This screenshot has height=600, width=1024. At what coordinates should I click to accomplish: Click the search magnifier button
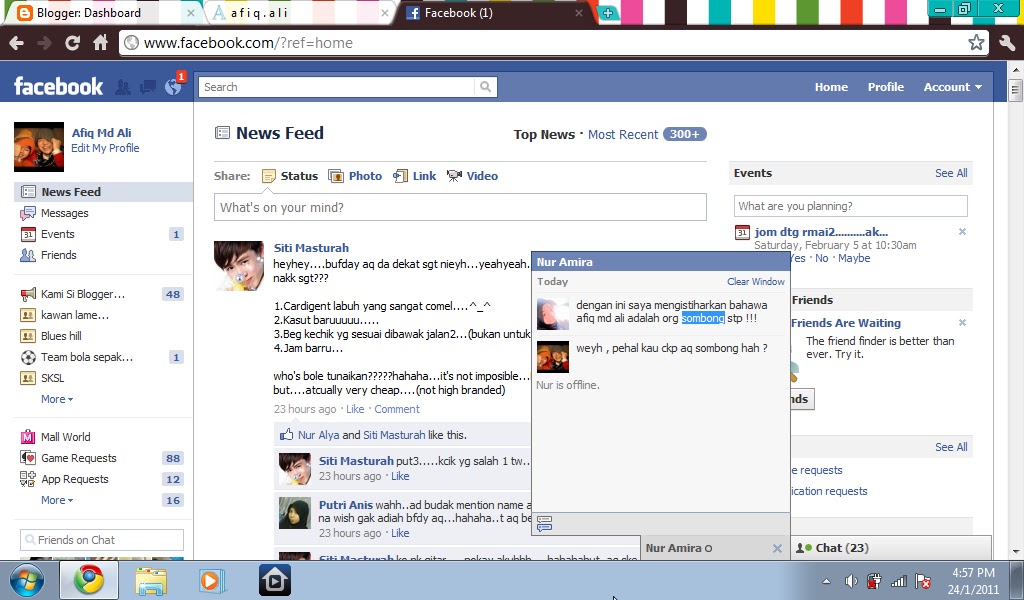click(x=485, y=87)
